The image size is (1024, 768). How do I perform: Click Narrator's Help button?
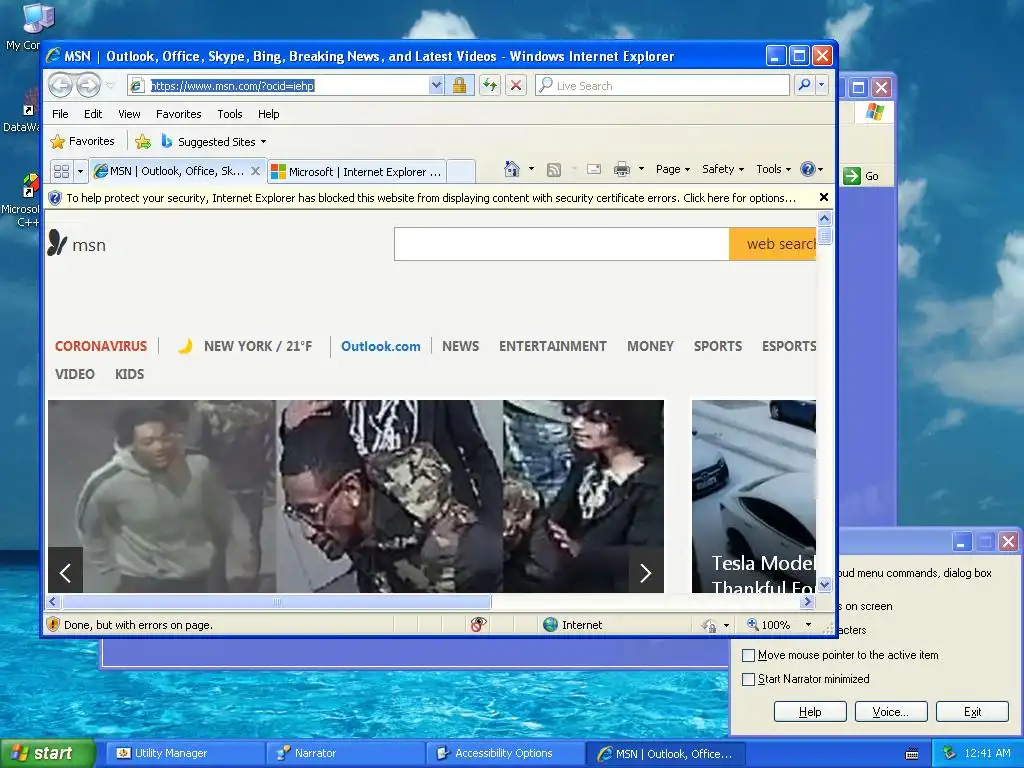coord(810,712)
